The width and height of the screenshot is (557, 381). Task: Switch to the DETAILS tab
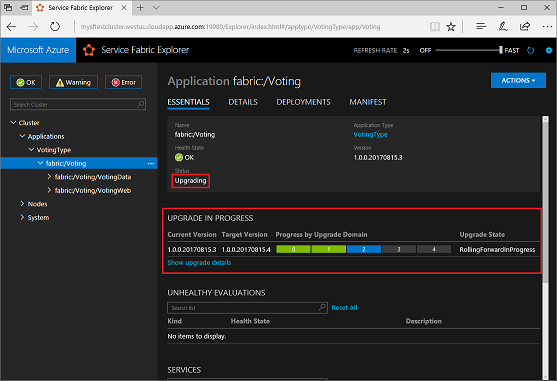(x=243, y=102)
